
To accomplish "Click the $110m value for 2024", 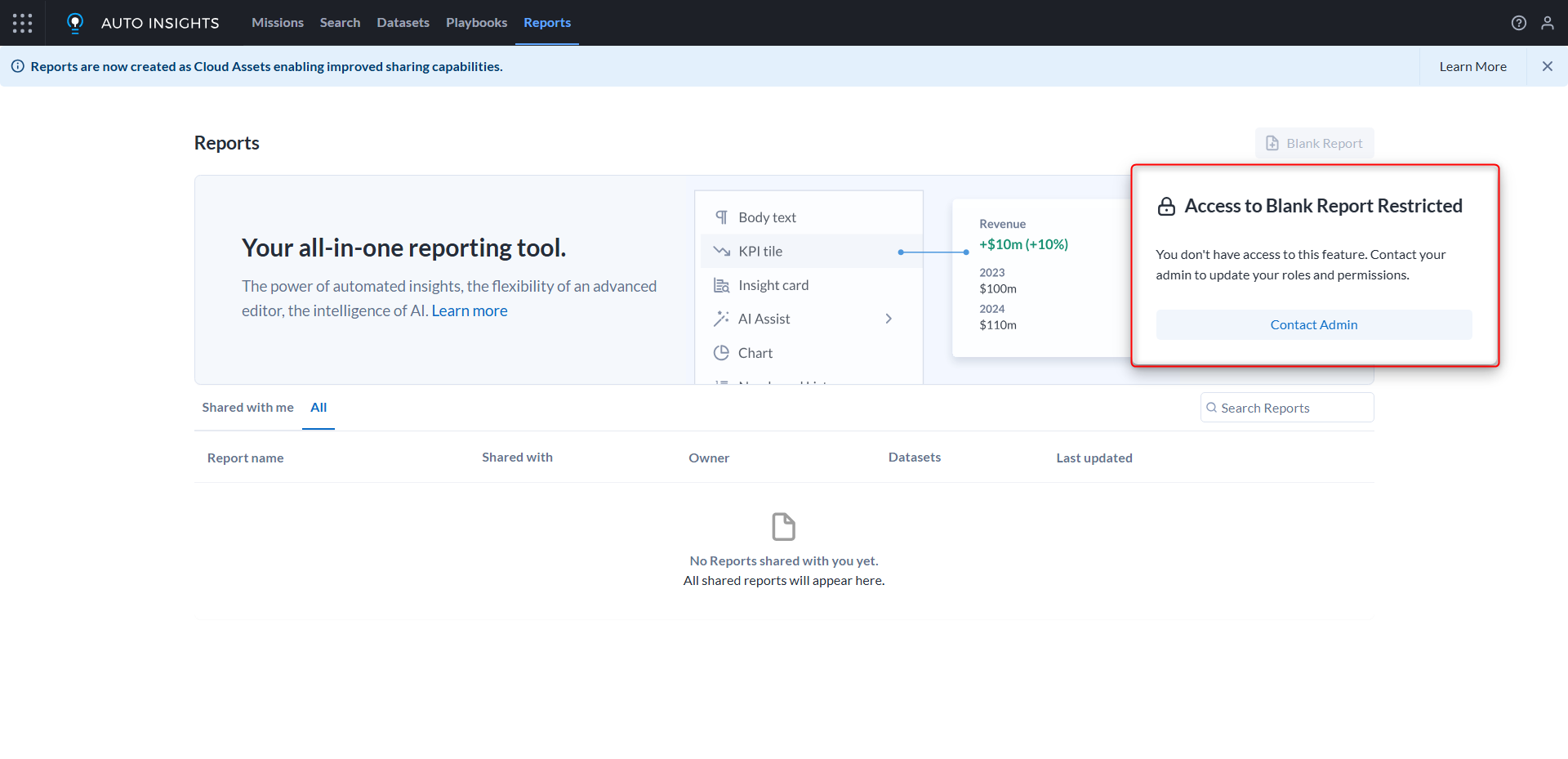I will (x=998, y=324).
